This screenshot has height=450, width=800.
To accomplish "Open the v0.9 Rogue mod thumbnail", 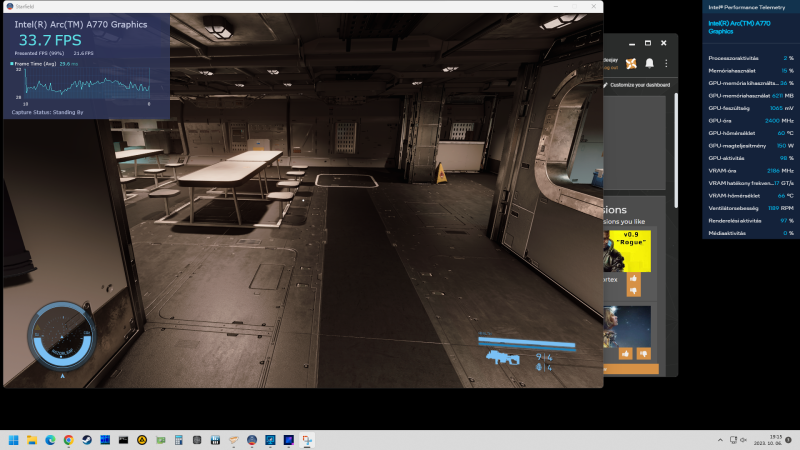I will [x=627, y=251].
